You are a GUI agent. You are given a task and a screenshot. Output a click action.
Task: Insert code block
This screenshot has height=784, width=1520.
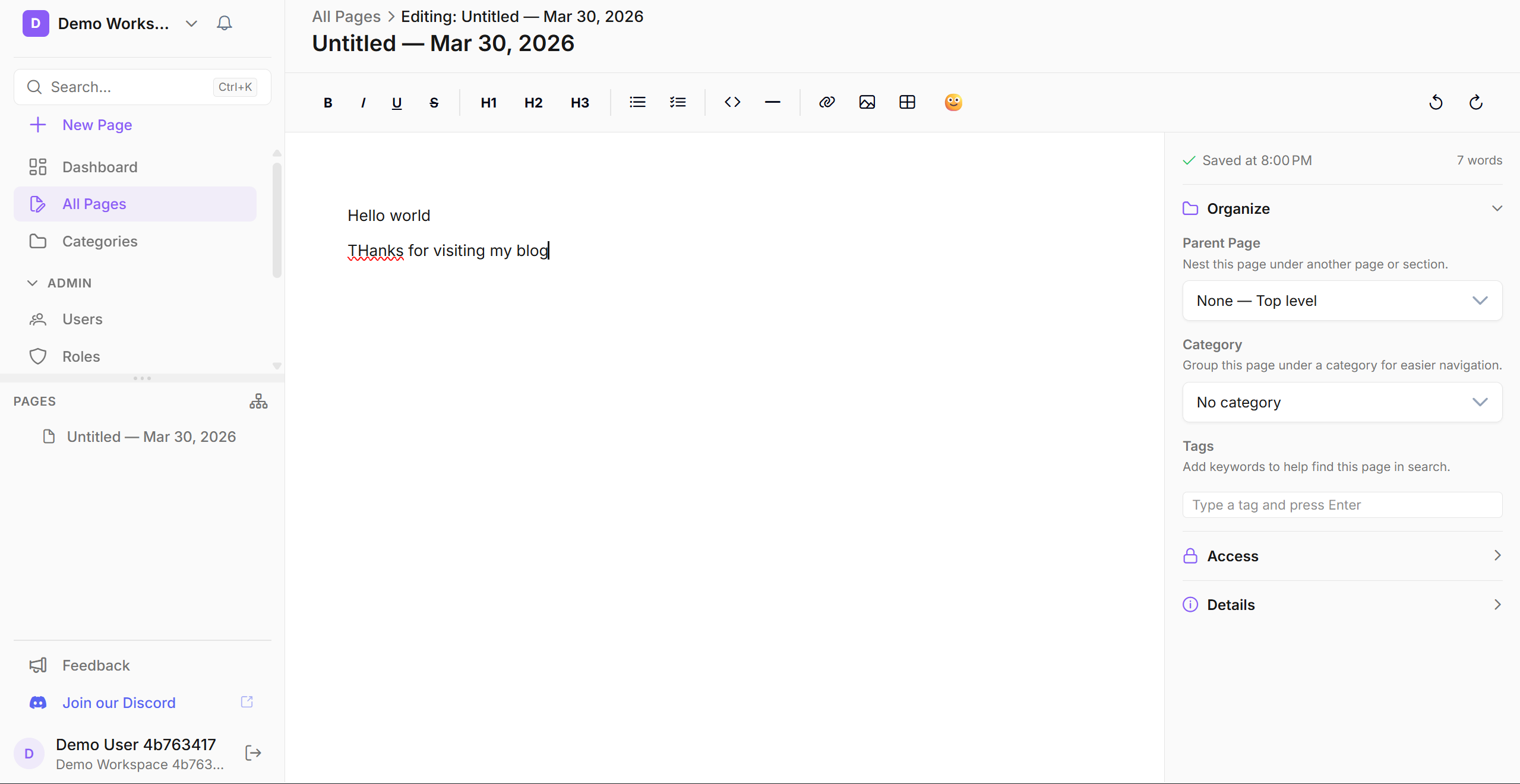[732, 102]
